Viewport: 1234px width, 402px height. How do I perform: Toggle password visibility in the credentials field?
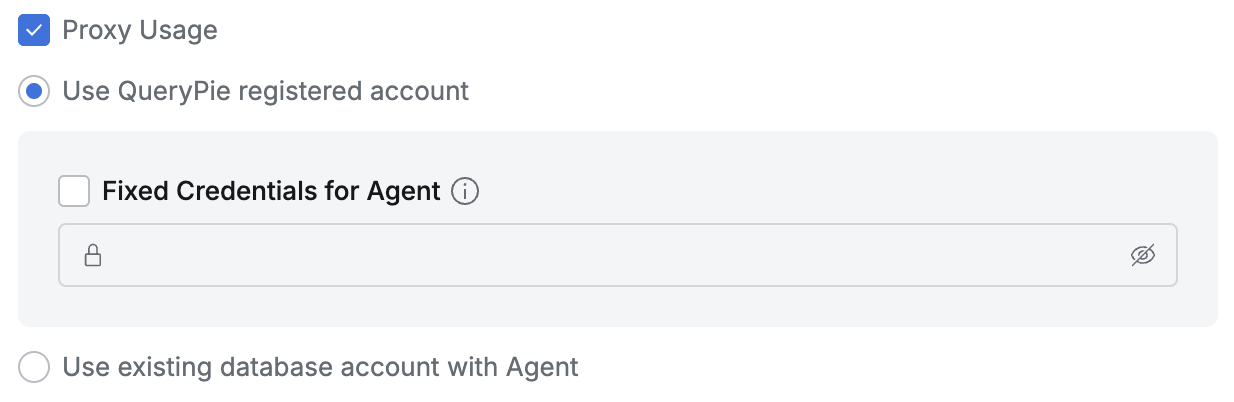1143,256
